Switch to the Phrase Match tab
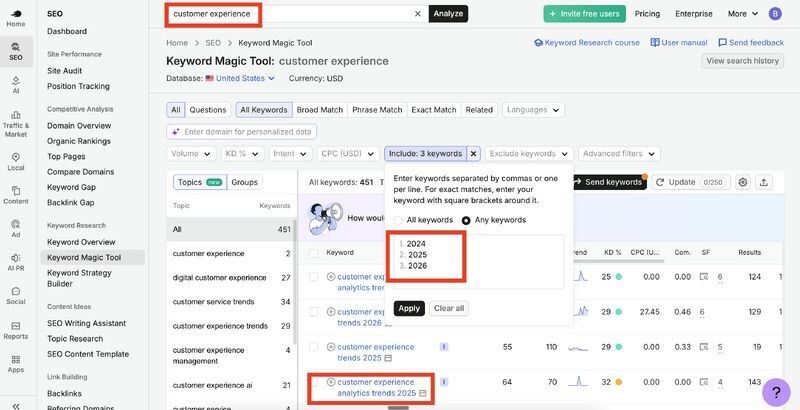 point(377,110)
